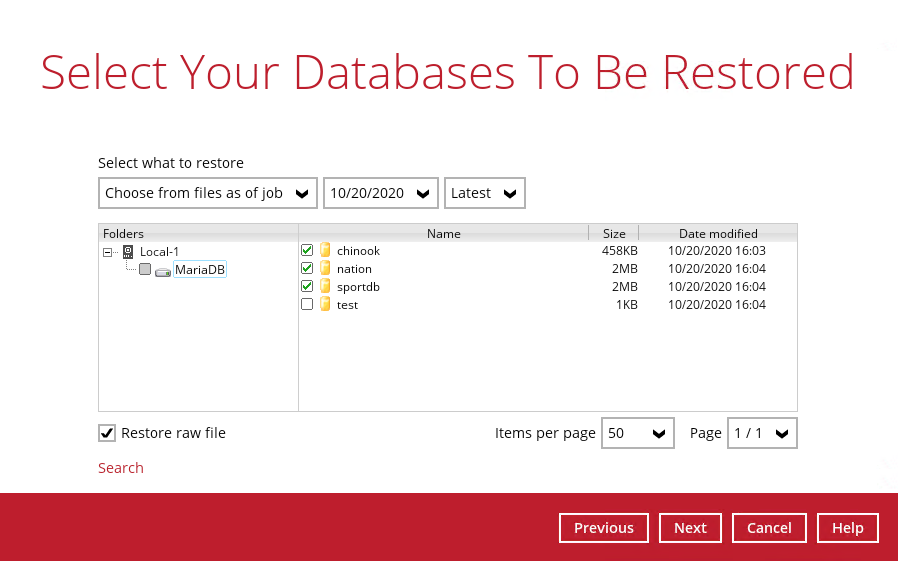
Task: Toggle the Restore raw file checkbox
Action: pyautogui.click(x=107, y=433)
